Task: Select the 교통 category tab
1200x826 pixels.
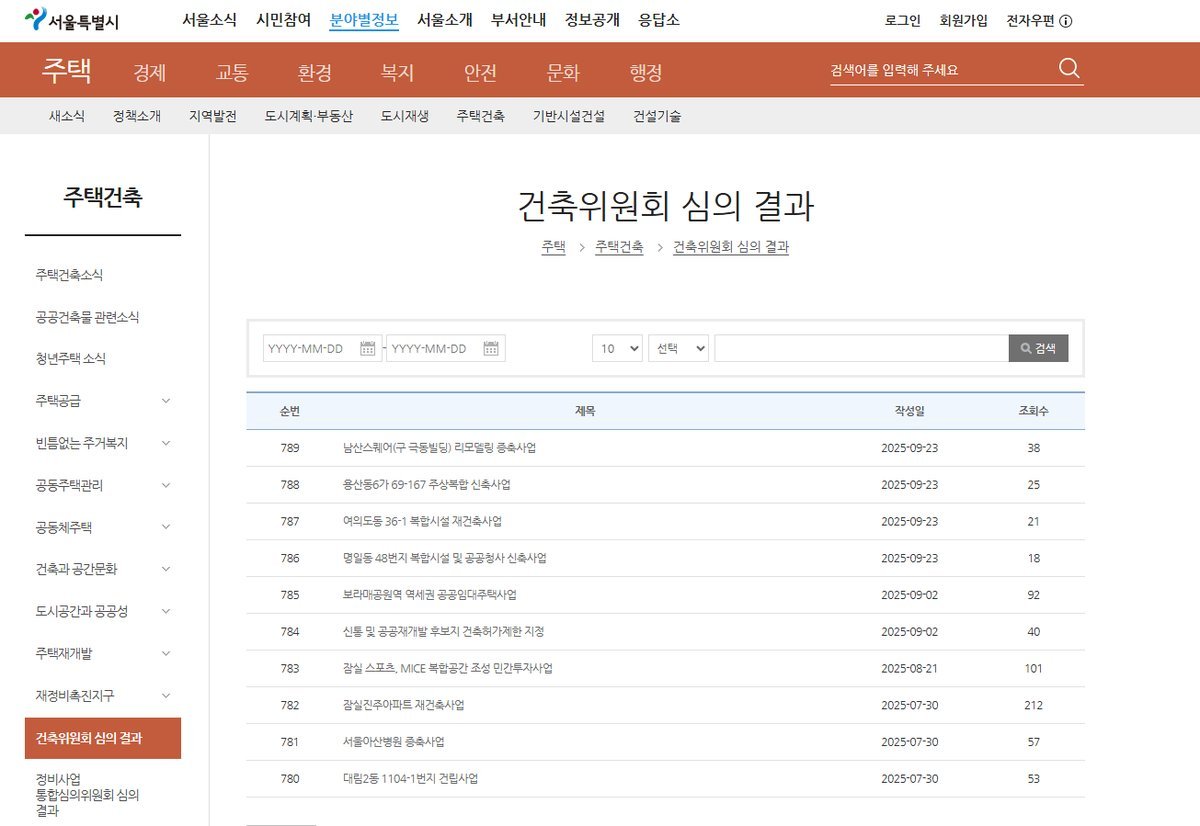Action: (232, 72)
